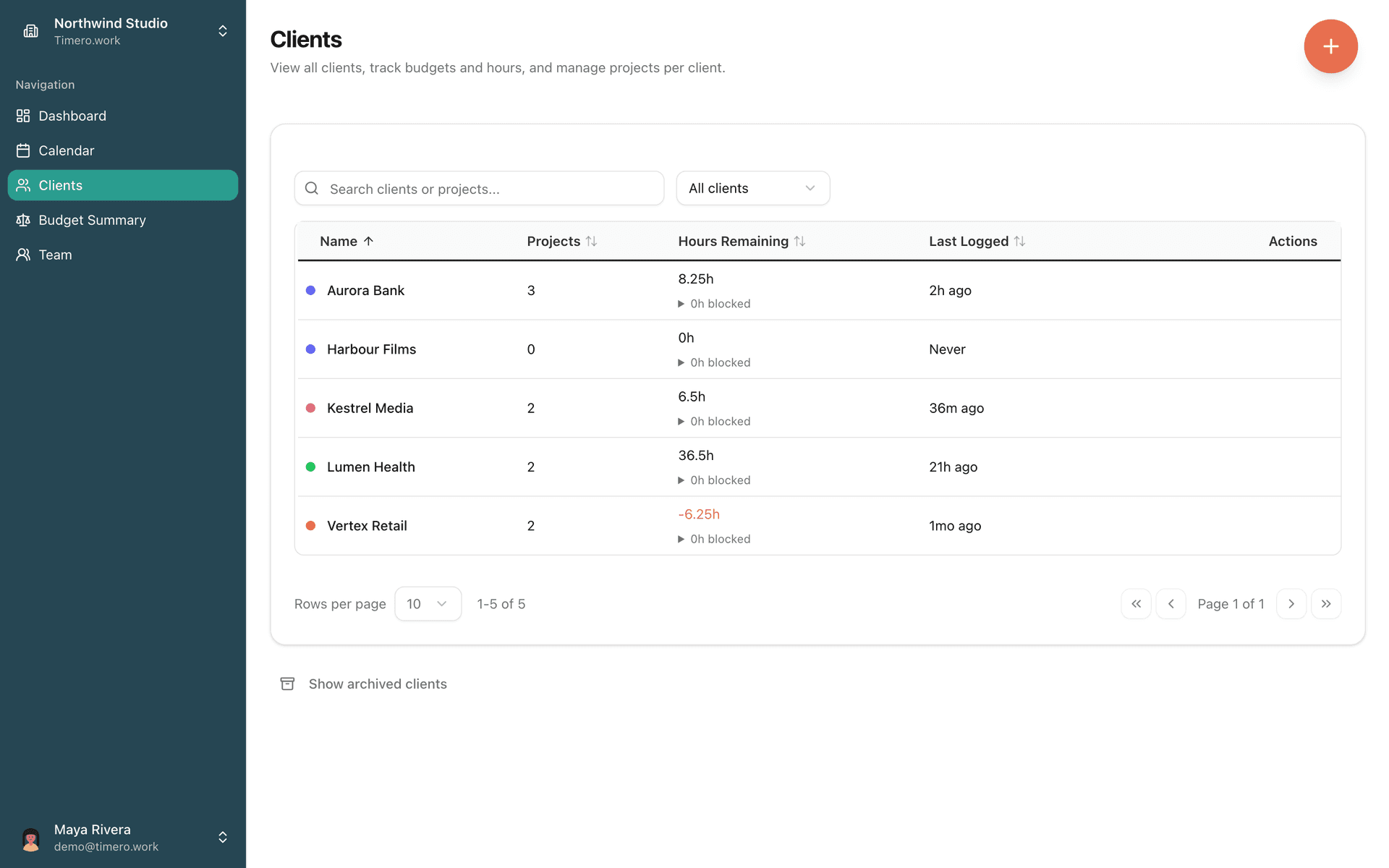Open the Aurora Bank client
This screenshot has height=868, width=1389.
click(365, 290)
